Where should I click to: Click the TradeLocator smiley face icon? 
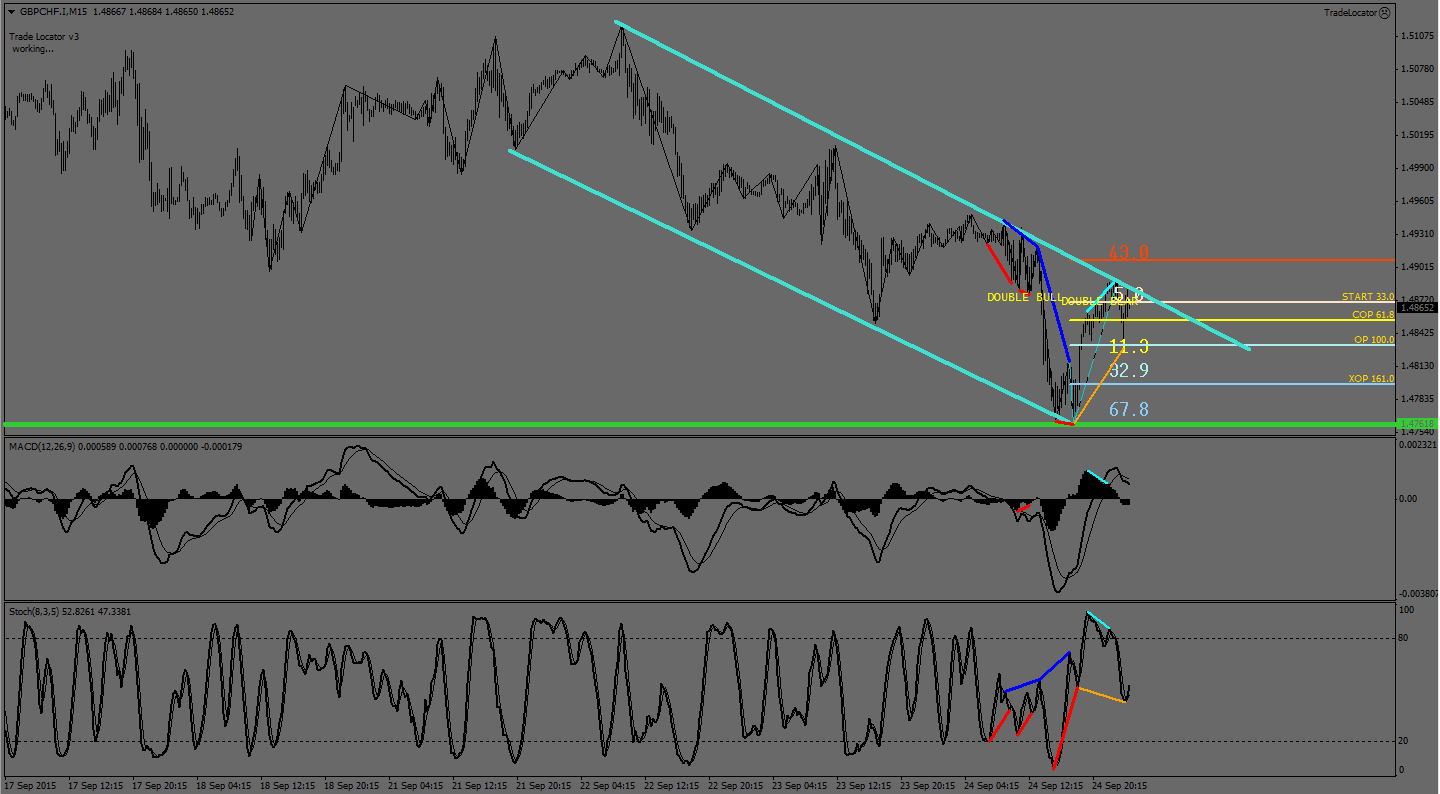pos(1384,13)
